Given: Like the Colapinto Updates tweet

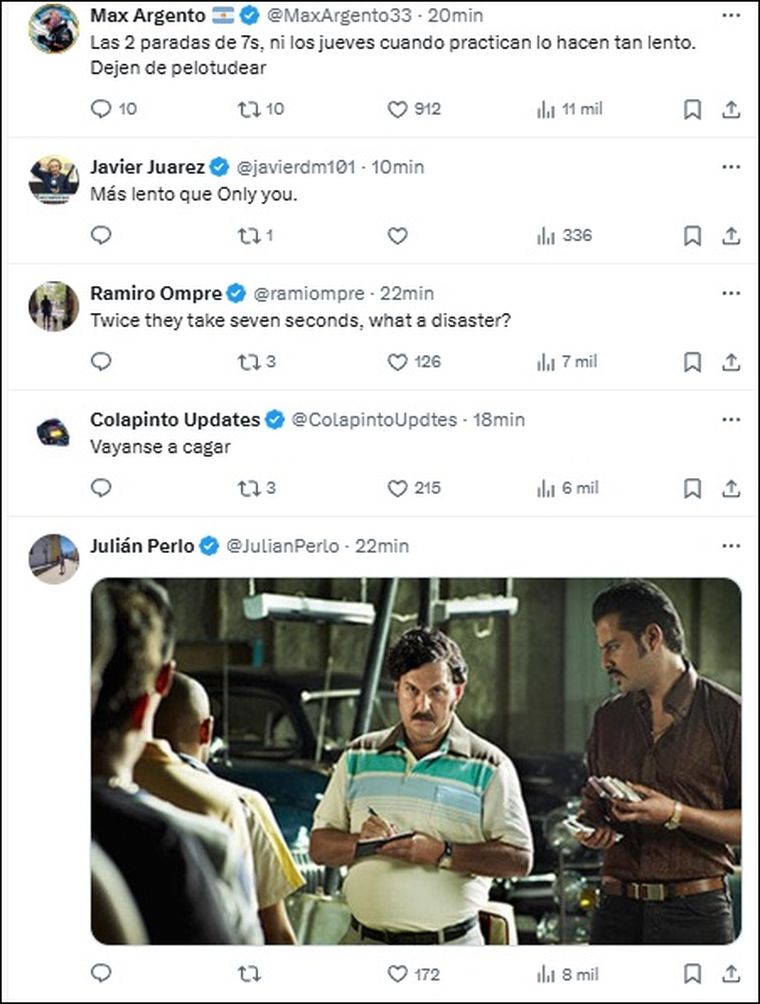Looking at the screenshot, I should (x=398, y=488).
